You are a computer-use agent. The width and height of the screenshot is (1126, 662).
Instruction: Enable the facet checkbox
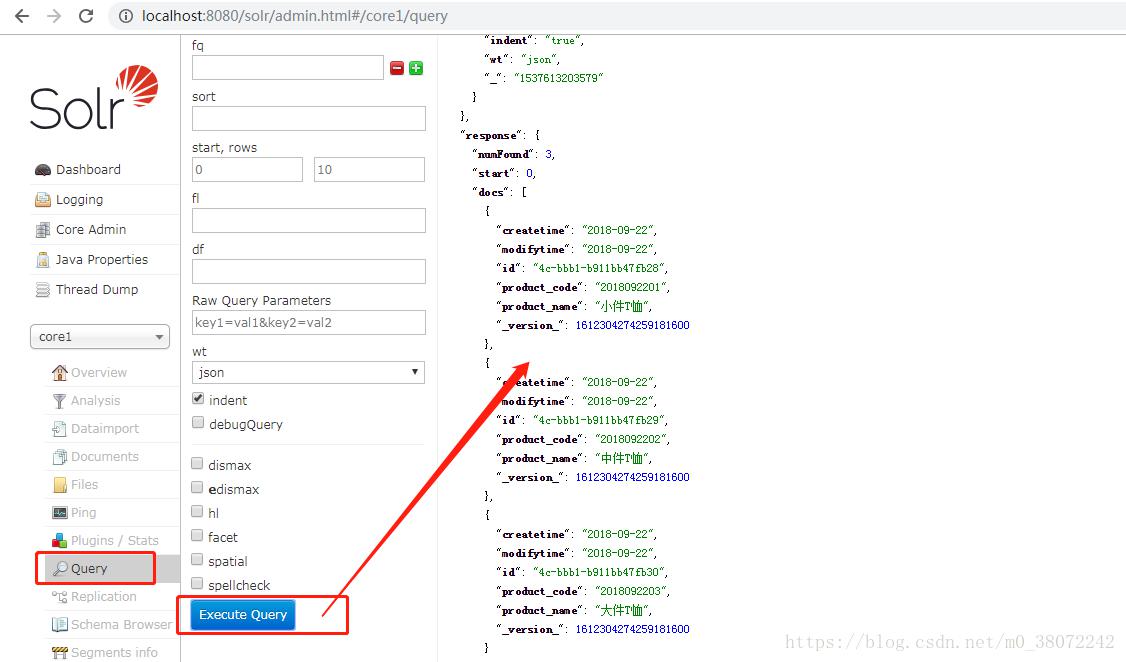198,536
